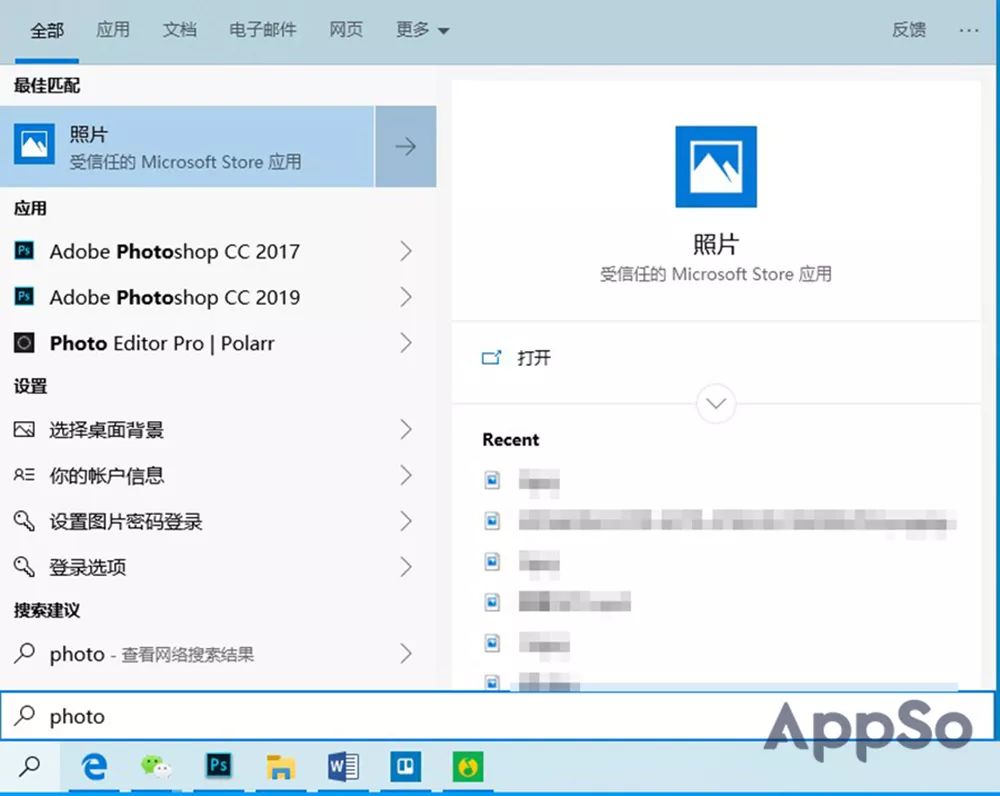Expand the 照片 result arrow
Screen dimensions: 1000x796
[x=406, y=147]
